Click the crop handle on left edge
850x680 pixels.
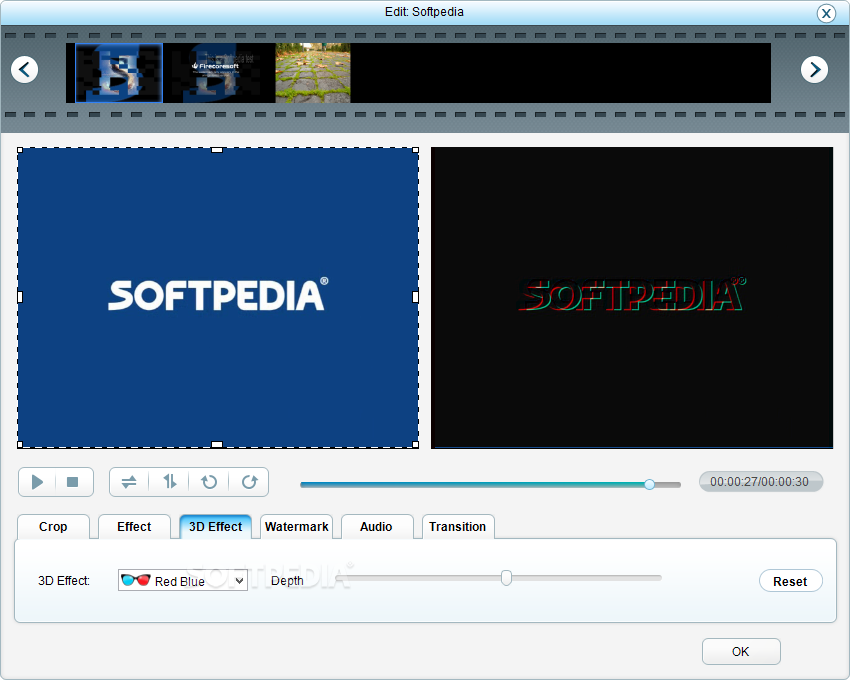pyautogui.click(x=20, y=297)
